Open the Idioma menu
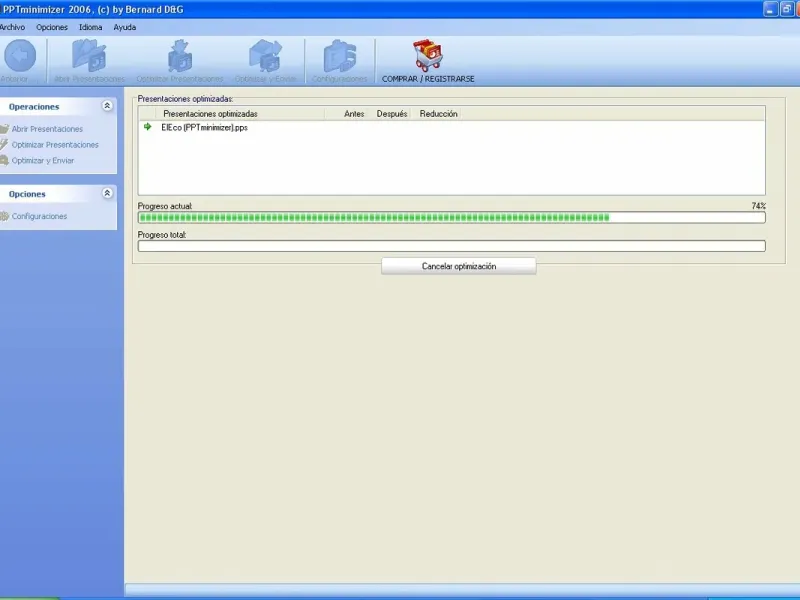This screenshot has width=800, height=600. click(90, 28)
